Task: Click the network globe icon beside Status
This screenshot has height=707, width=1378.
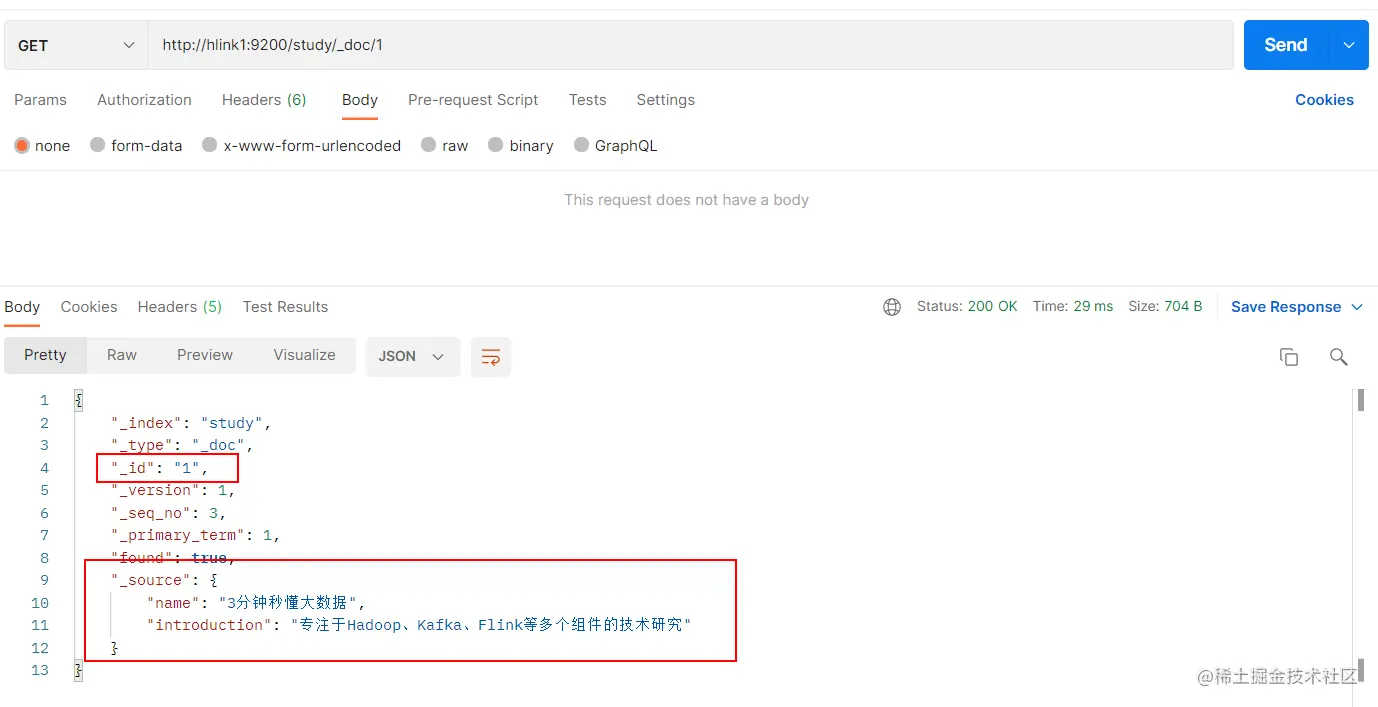Action: [x=892, y=307]
